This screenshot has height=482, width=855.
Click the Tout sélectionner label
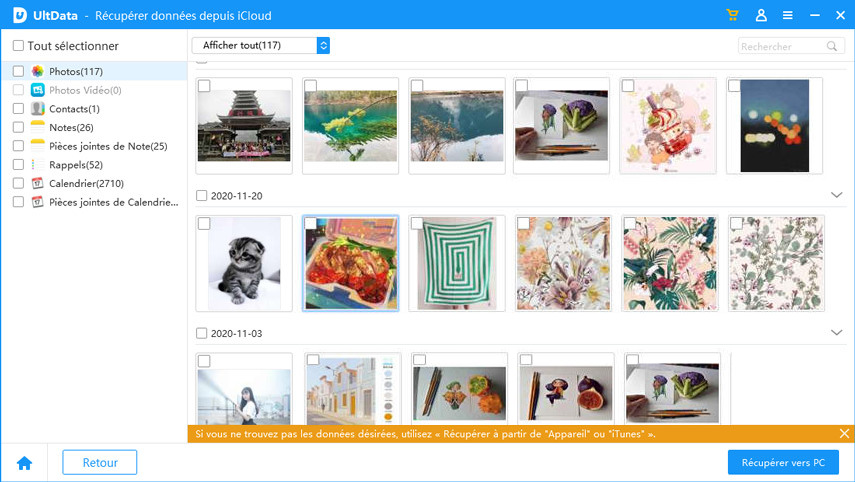click(73, 46)
